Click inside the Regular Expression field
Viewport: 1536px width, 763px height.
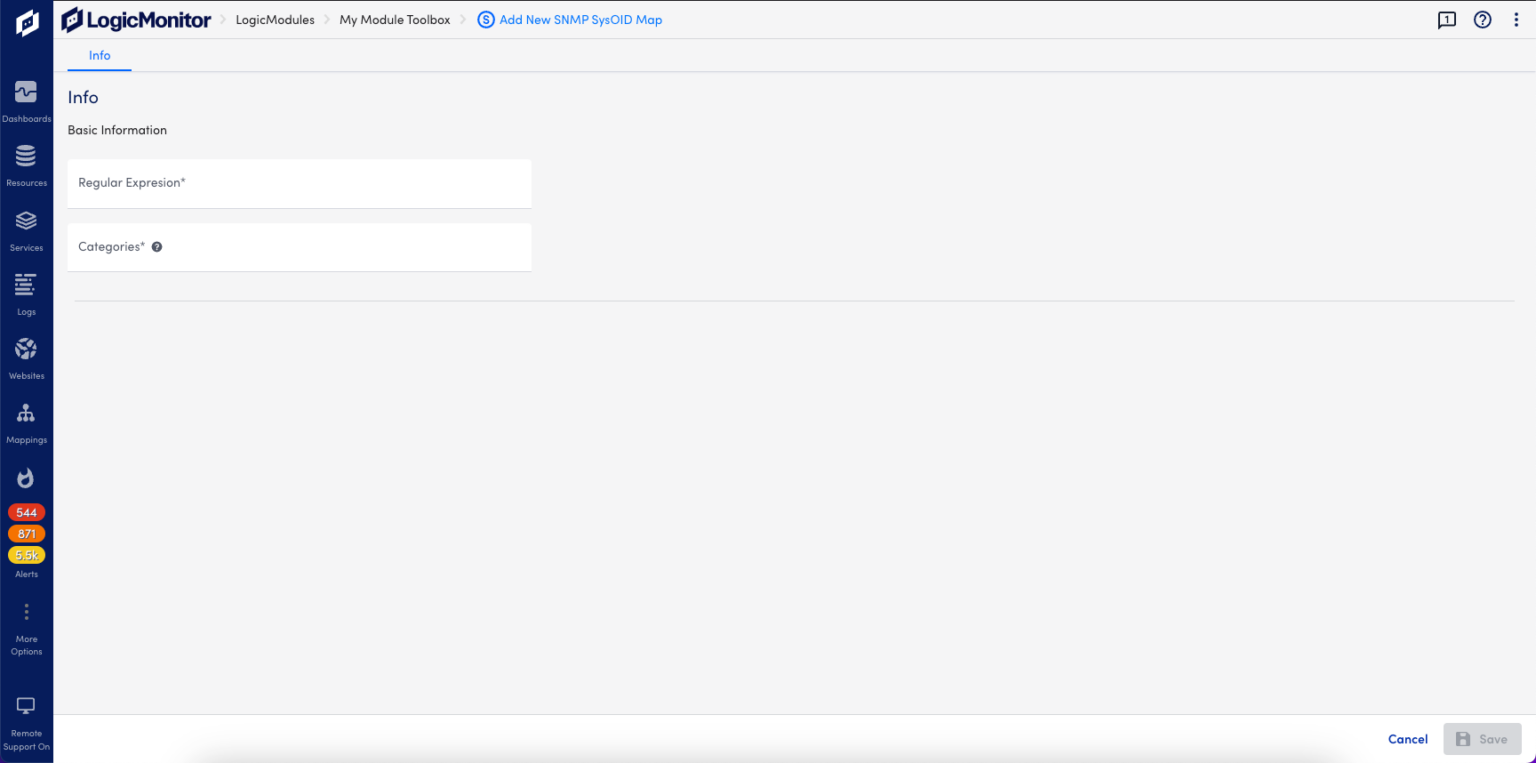pos(299,184)
